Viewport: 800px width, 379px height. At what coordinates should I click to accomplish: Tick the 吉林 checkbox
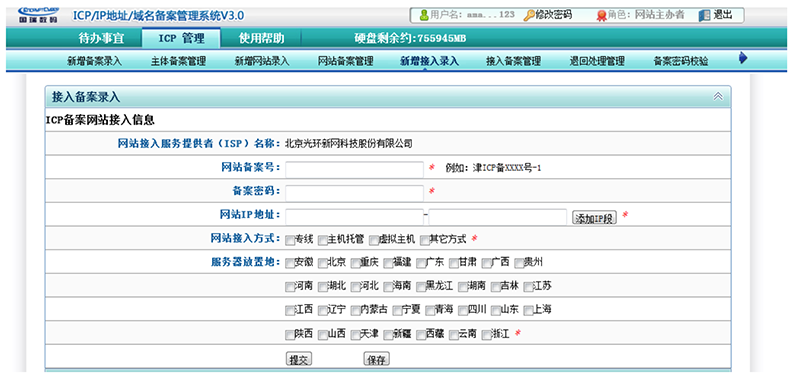click(495, 287)
